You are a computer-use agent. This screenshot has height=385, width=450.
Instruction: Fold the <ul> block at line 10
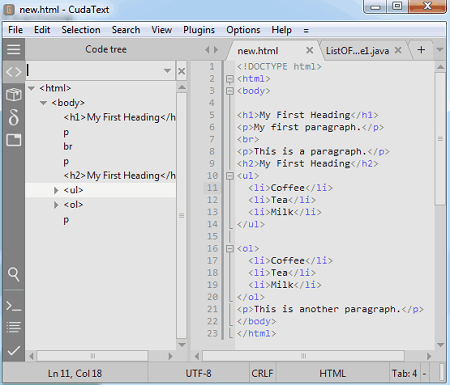(230, 176)
